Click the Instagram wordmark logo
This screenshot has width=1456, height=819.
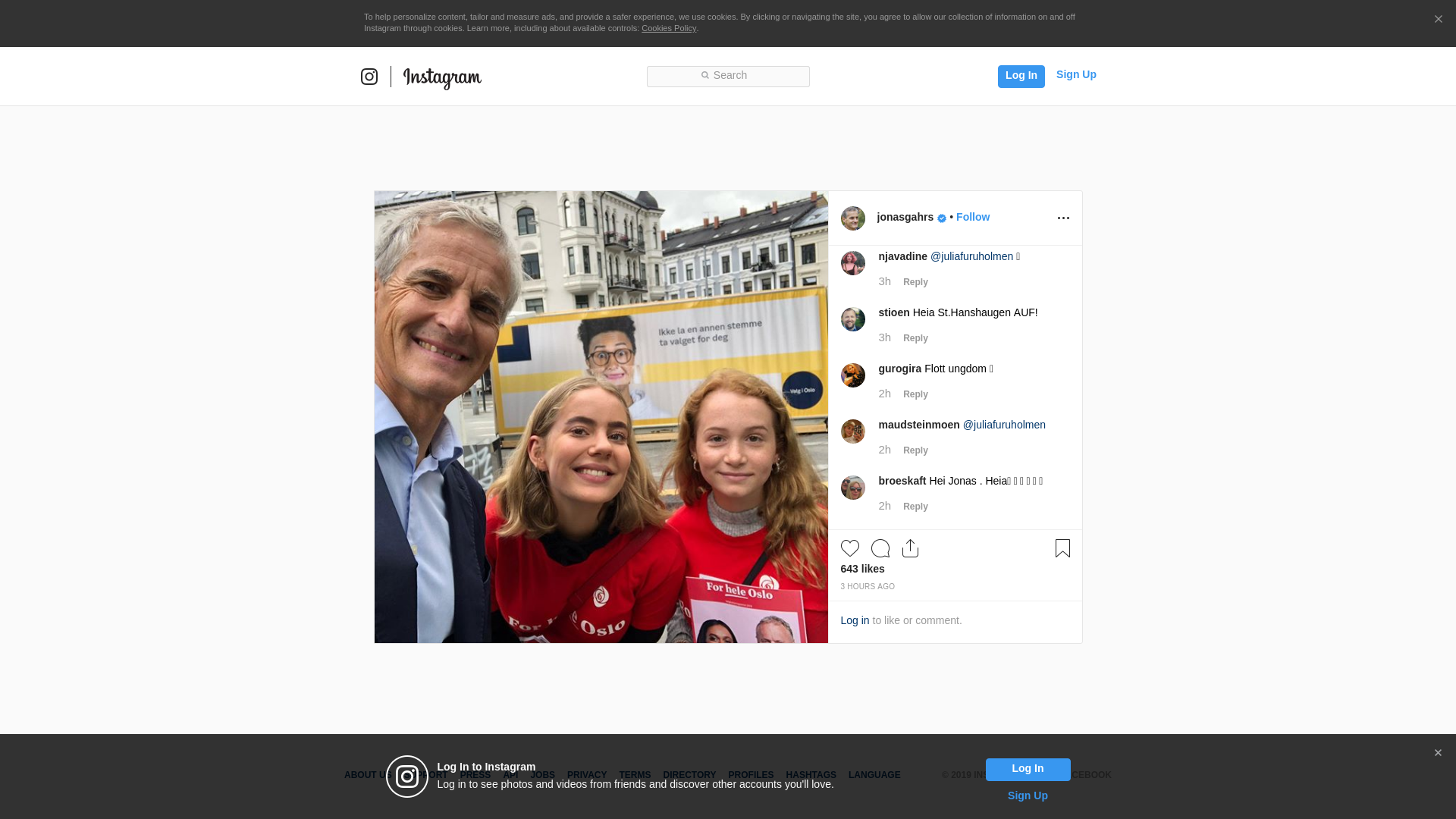tap(442, 77)
